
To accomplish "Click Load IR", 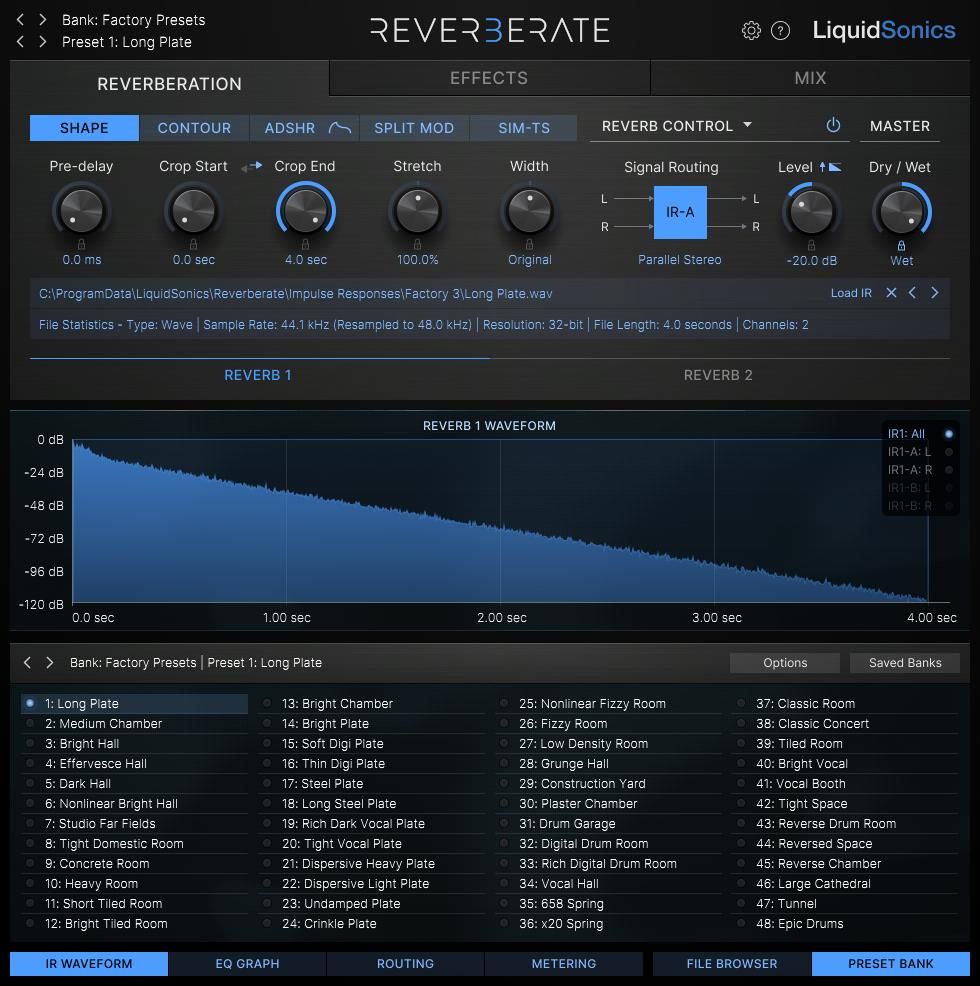I will pos(851,293).
